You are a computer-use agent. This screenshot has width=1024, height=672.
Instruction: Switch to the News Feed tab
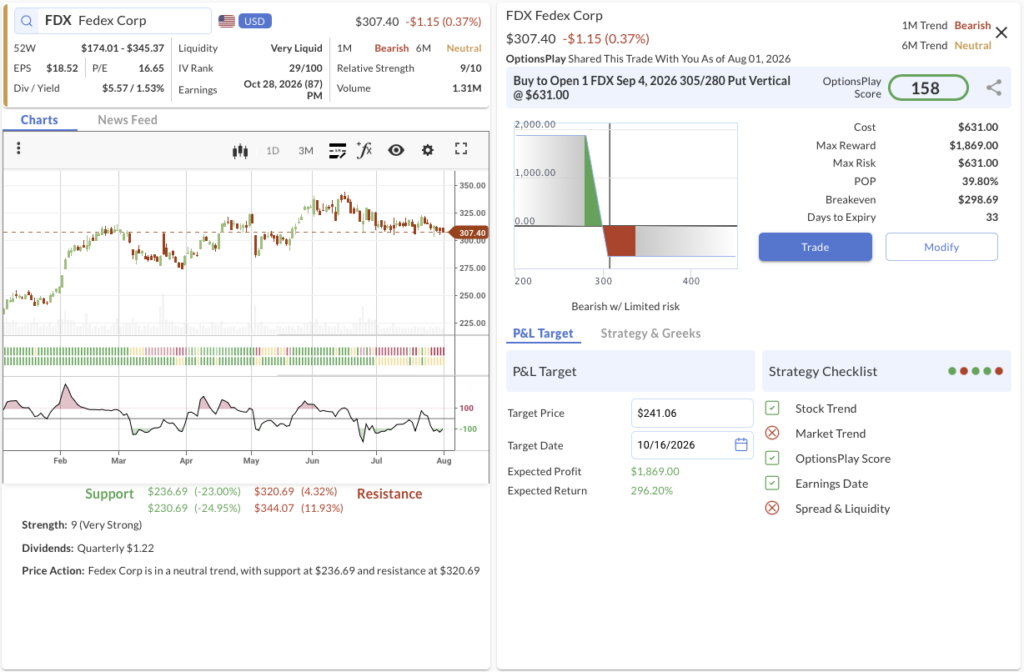coord(127,120)
